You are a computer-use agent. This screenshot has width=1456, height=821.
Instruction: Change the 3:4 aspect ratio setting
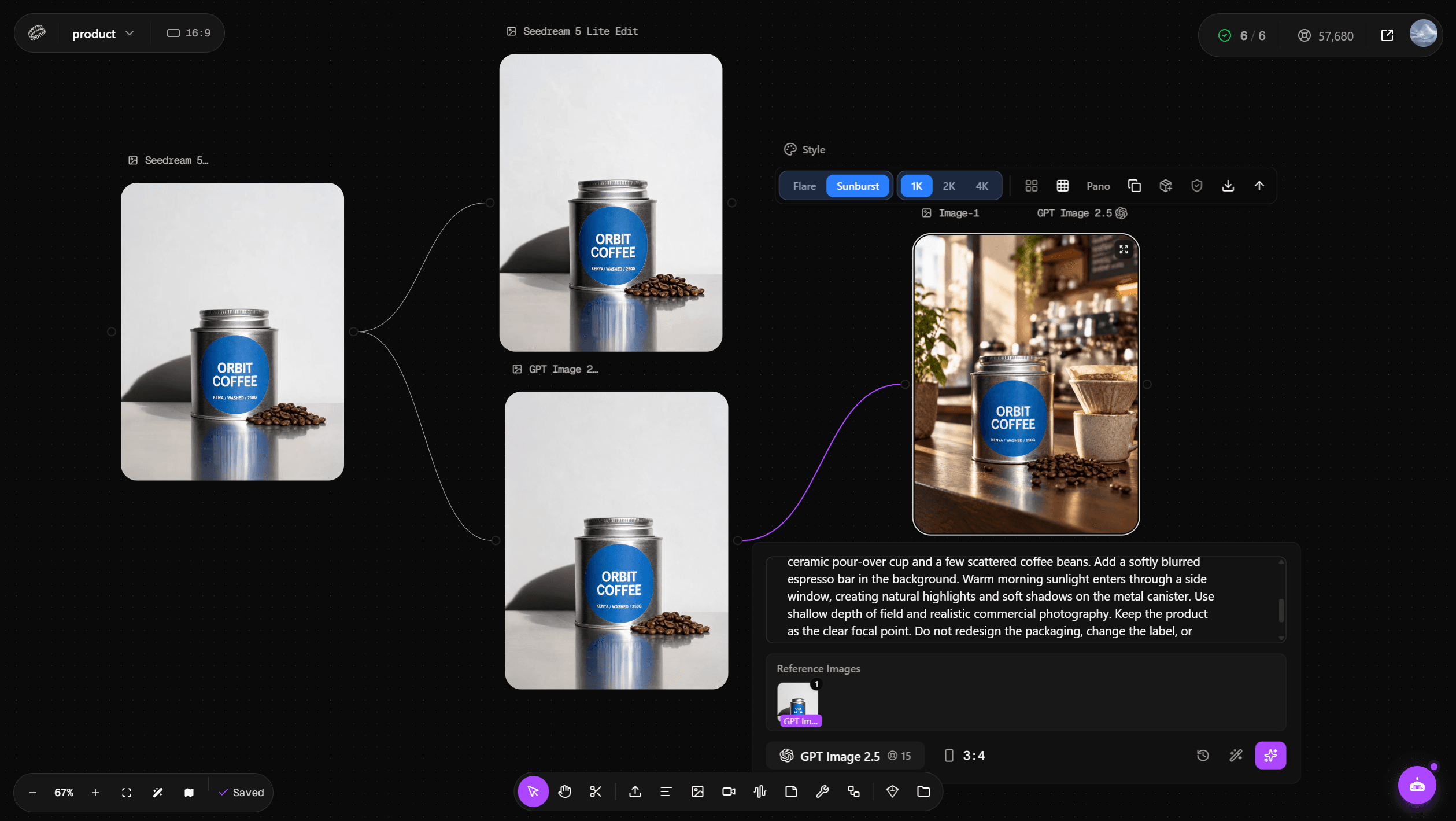964,756
